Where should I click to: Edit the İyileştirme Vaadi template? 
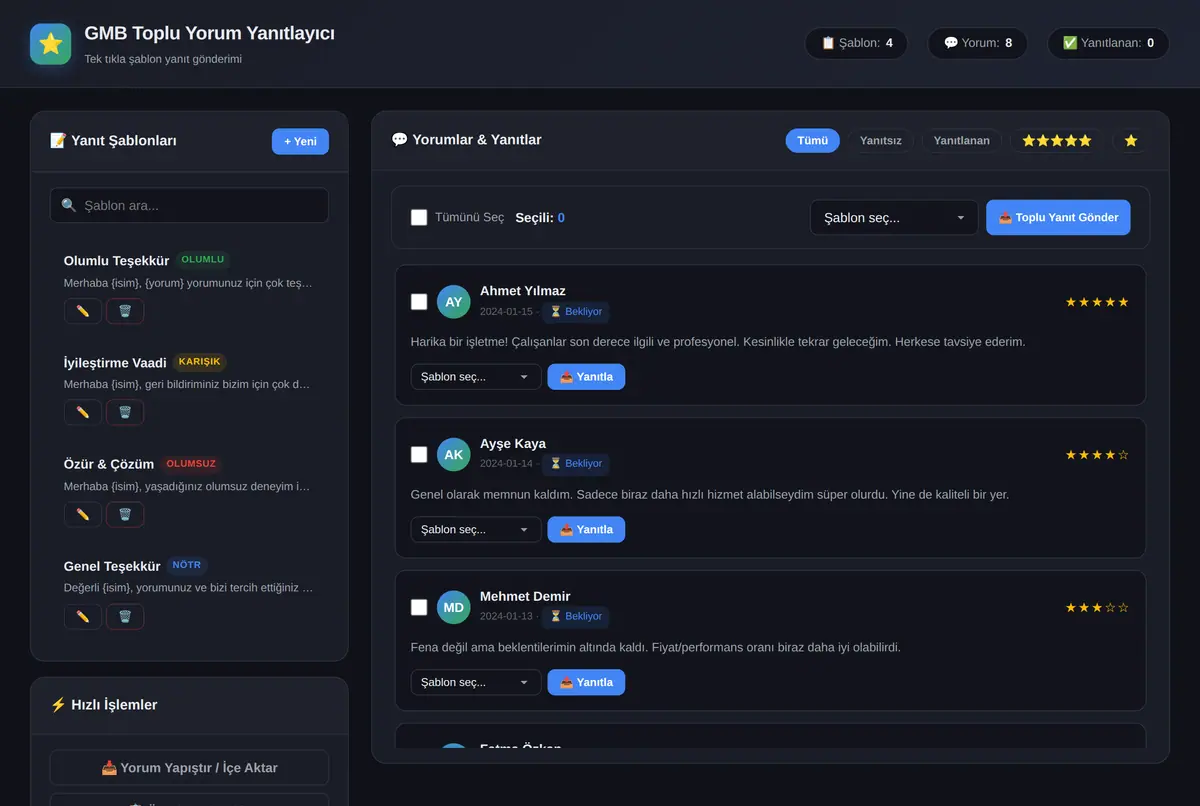click(x=83, y=412)
